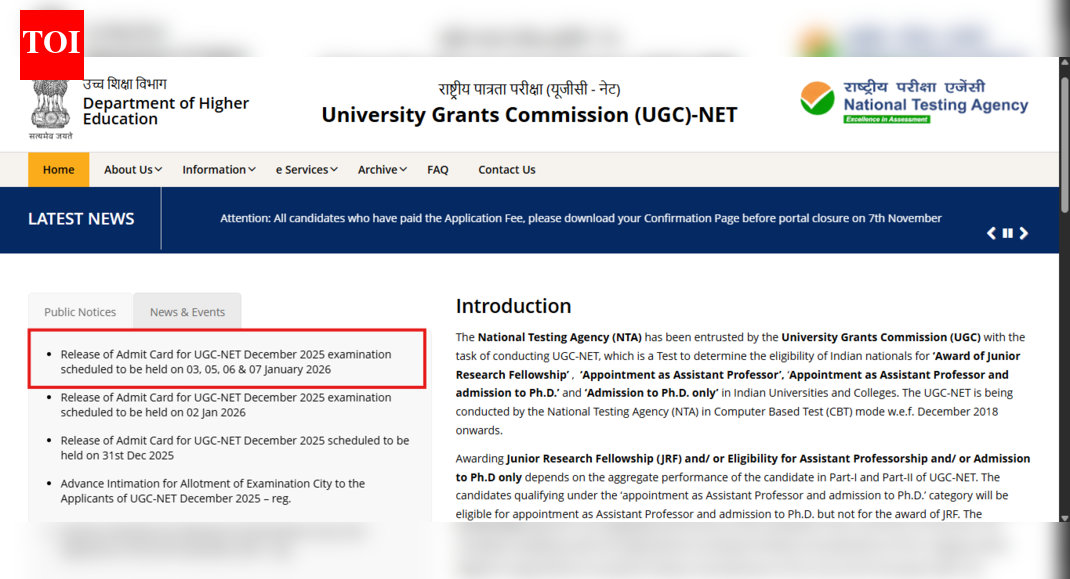The height and width of the screenshot is (579, 1070).
Task: Open admit card notice for 02 Jan 2026
Action: coord(225,405)
